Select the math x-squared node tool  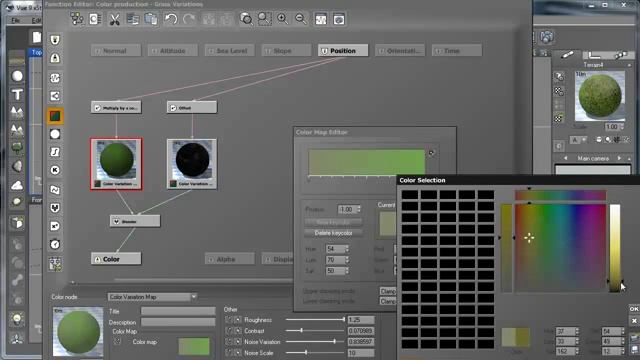click(x=55, y=226)
